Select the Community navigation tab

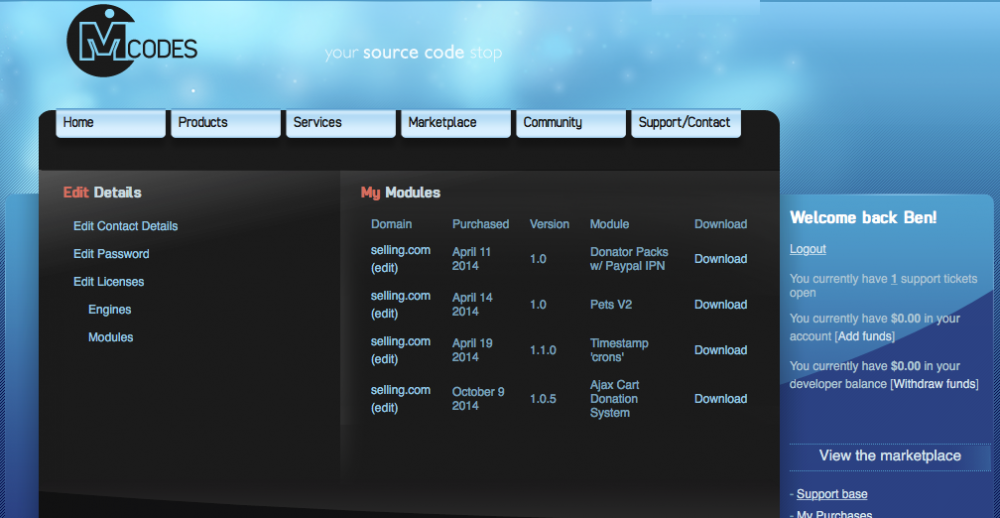point(570,123)
